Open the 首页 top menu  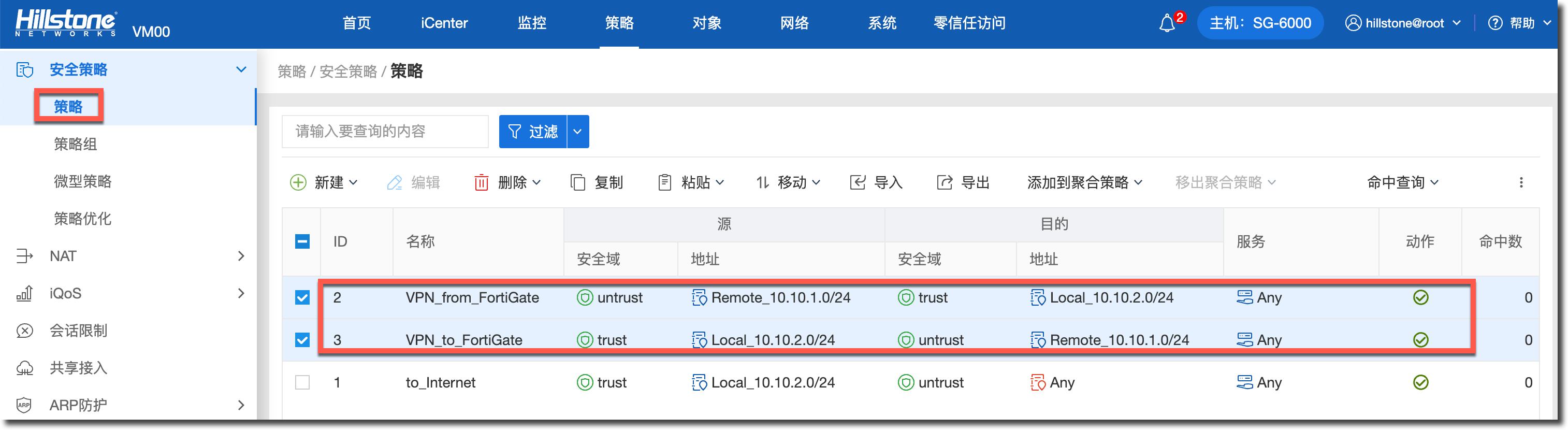[357, 23]
